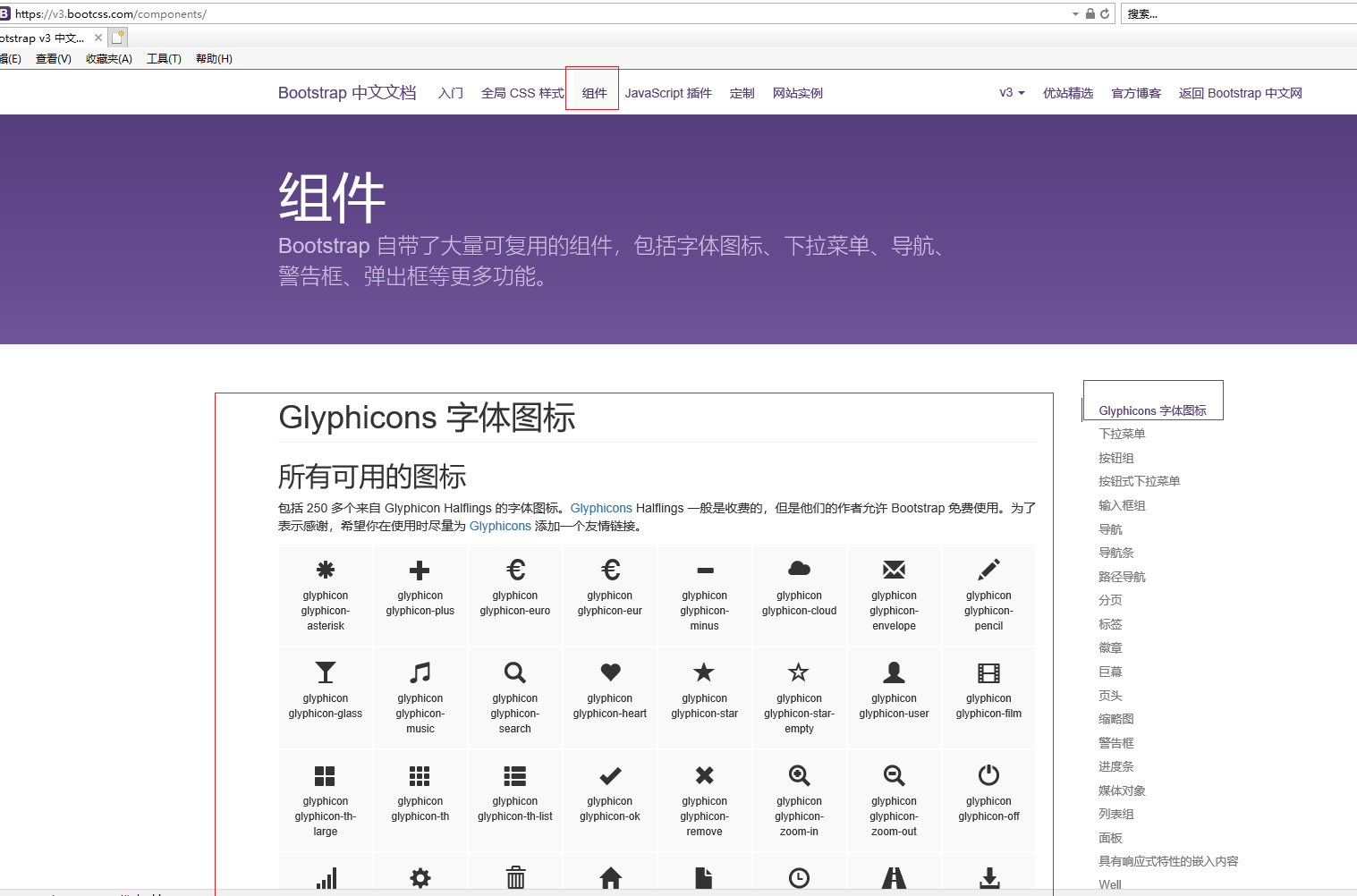Viewport: 1357px width, 896px height.
Task: Select the glyphicon-ok checkmark icon
Action: (x=610, y=775)
